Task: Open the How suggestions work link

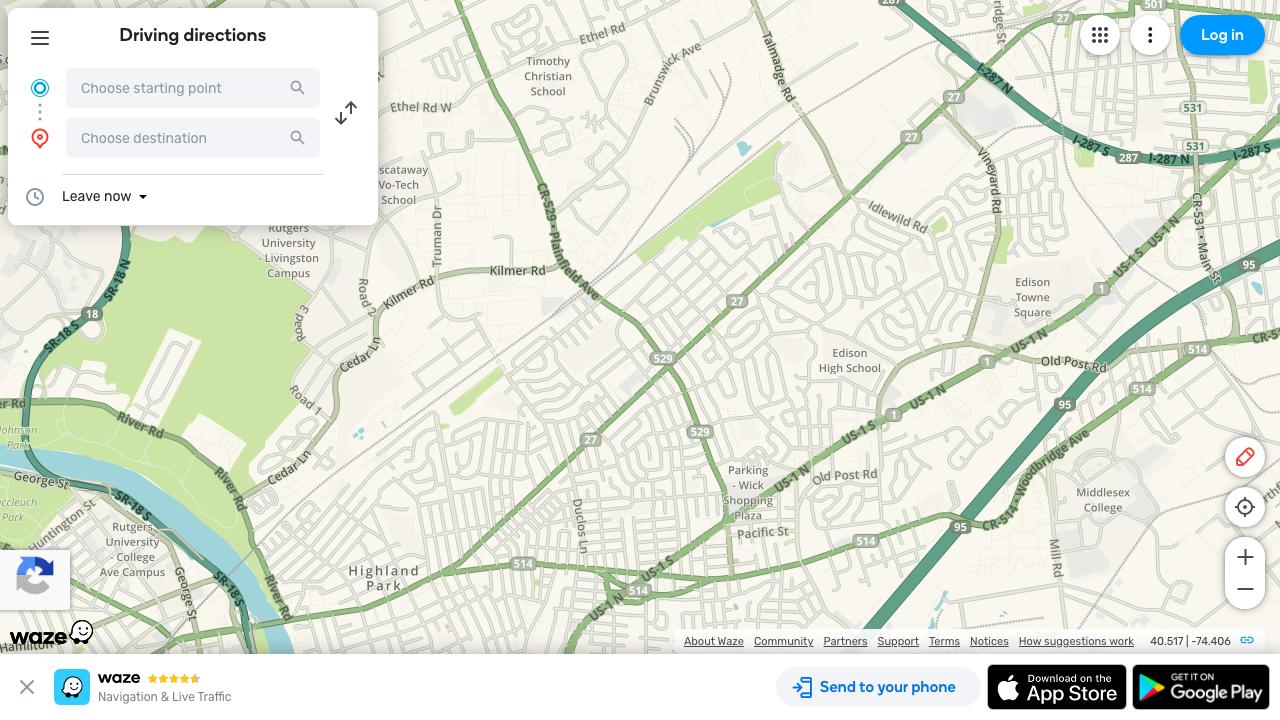Action: tap(1076, 641)
